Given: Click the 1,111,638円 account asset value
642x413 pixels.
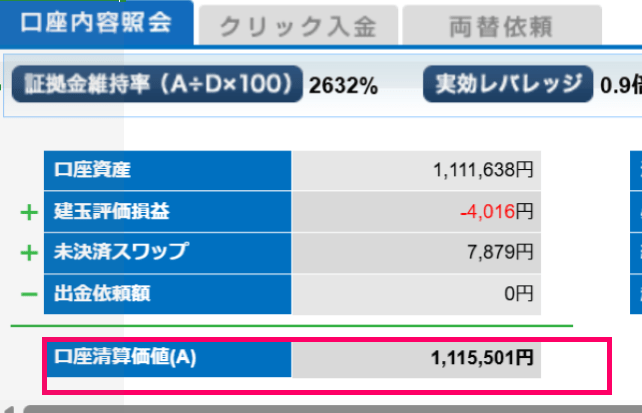Looking at the screenshot, I should pos(484,171).
